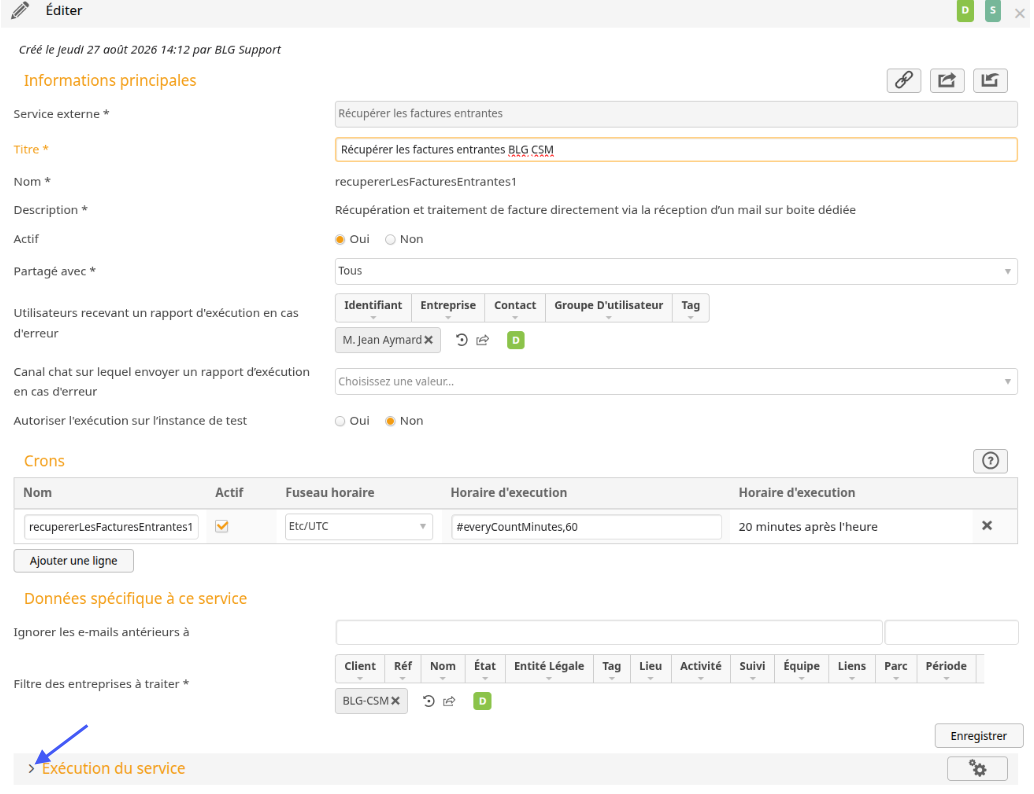Click the #everyCountMinutes,60 schedule field
Screen dimensions: 1034x794
pos(586,527)
